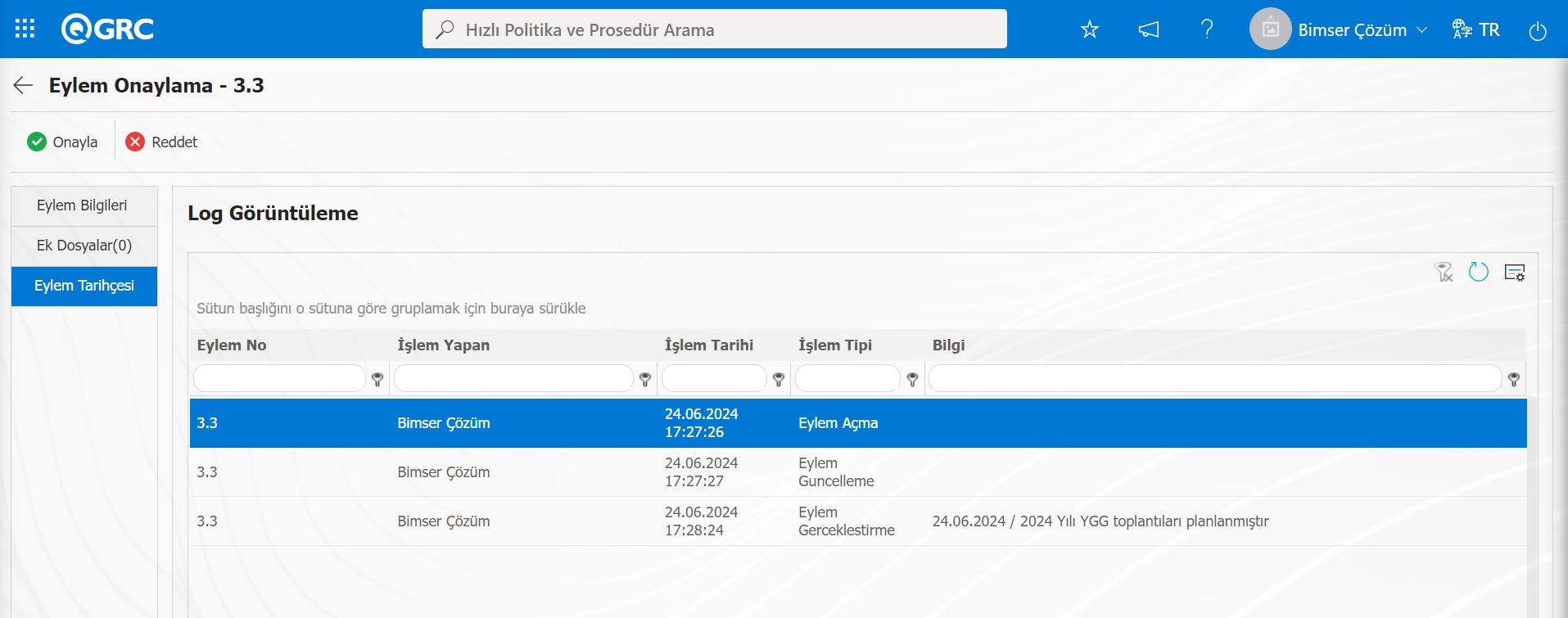The image size is (1568, 618).
Task: Click the column grouping drop area text
Action: [x=391, y=309]
